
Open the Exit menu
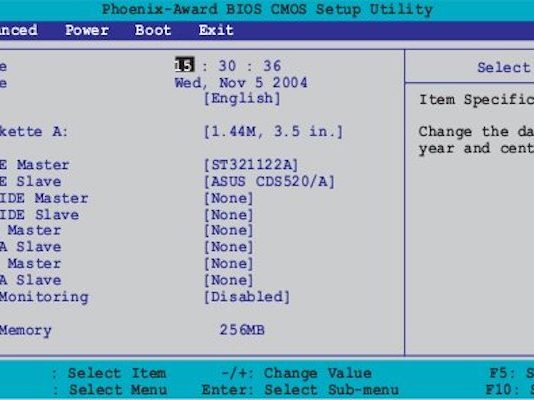[x=216, y=30]
